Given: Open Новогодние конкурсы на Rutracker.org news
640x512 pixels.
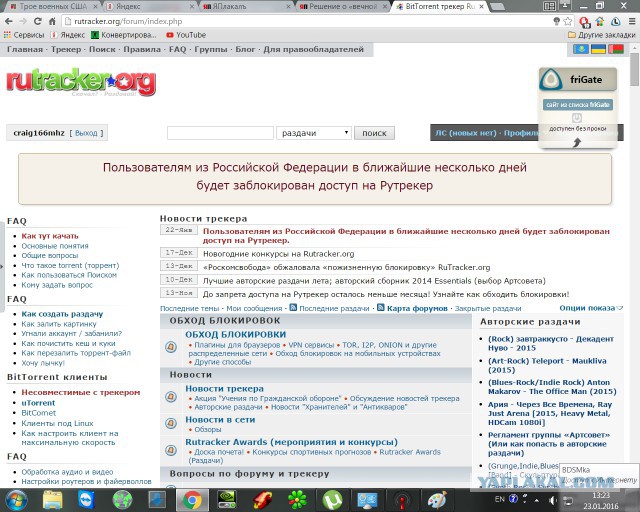Looking at the screenshot, I should [278, 254].
